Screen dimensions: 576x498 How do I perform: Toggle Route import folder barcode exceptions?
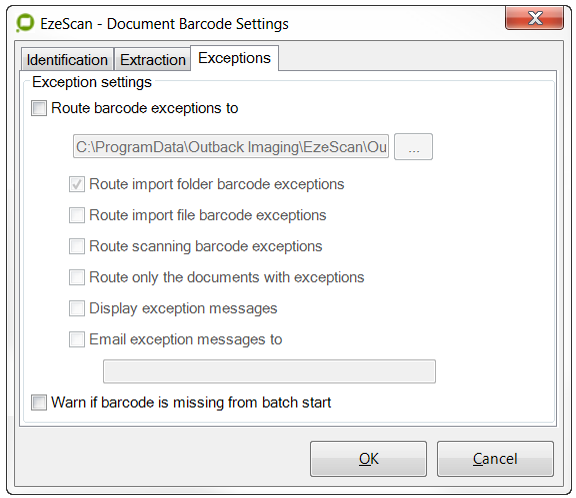click(x=77, y=184)
